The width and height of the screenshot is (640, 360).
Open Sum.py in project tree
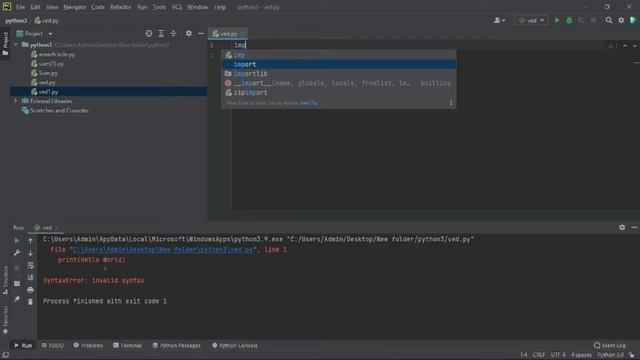pyautogui.click(x=48, y=73)
